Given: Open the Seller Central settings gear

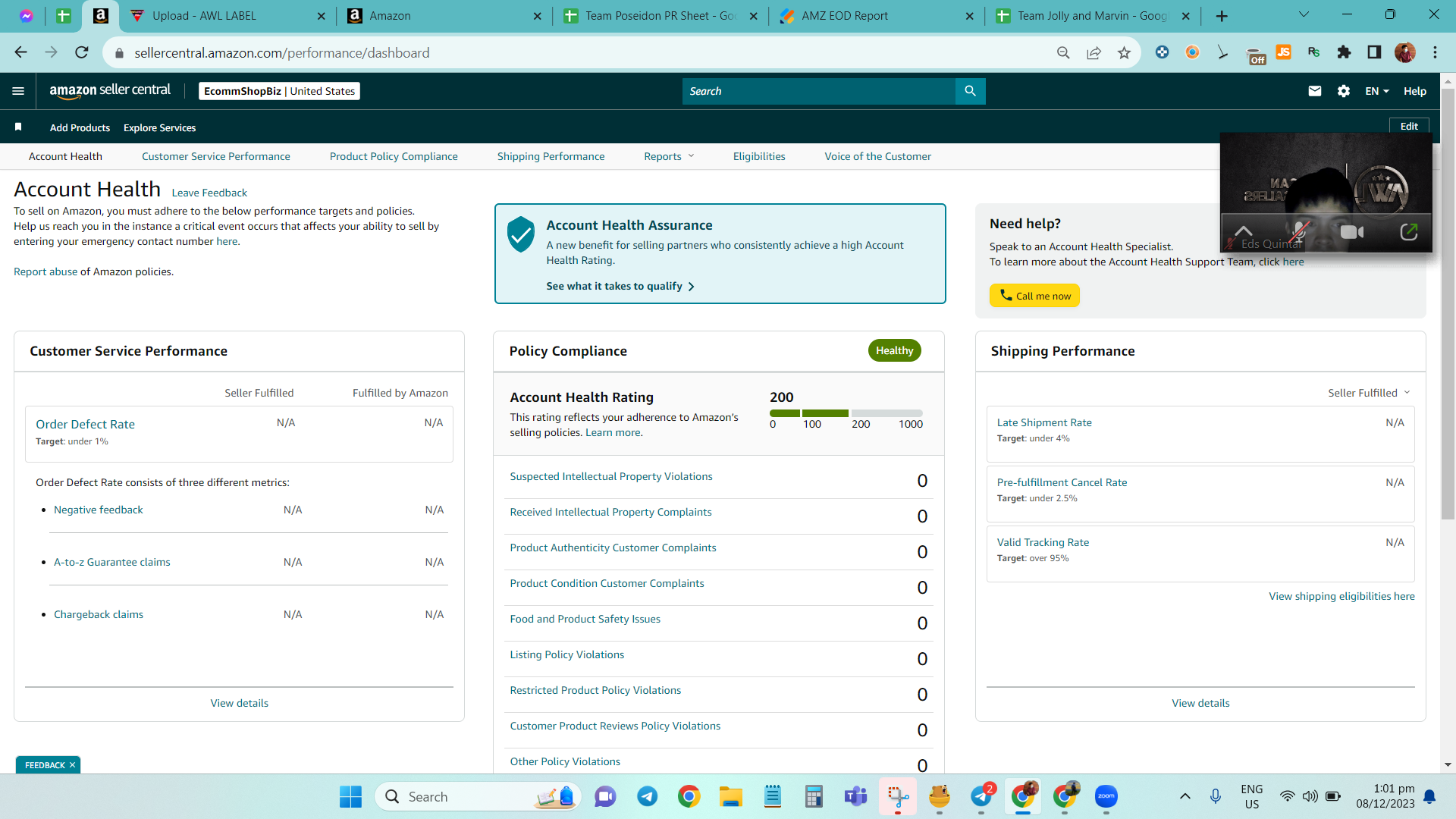Looking at the screenshot, I should pos(1344,91).
